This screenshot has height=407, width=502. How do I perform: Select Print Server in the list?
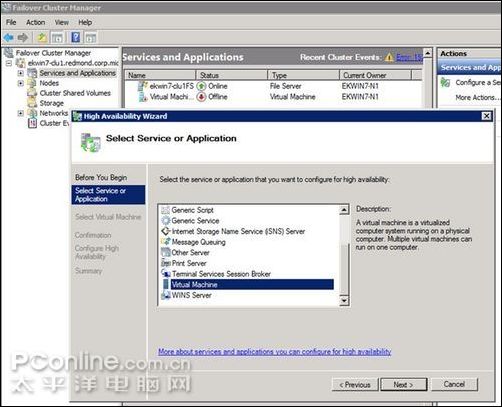189,263
